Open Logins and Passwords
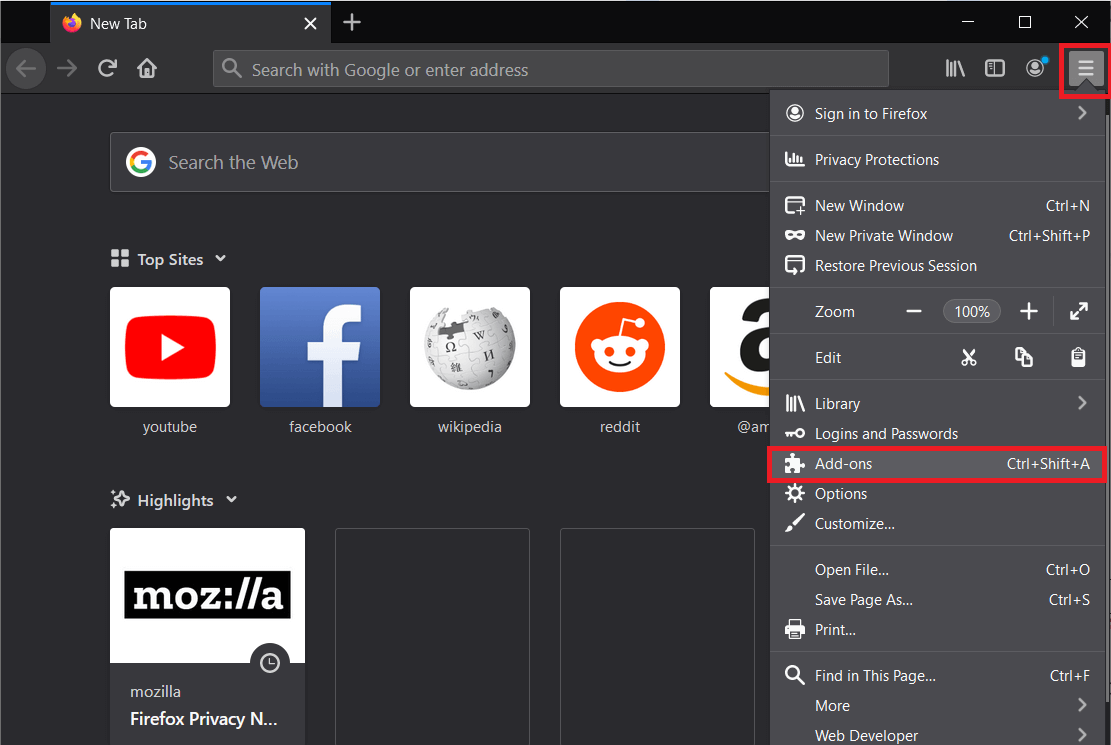The width and height of the screenshot is (1111, 745). tap(937, 434)
